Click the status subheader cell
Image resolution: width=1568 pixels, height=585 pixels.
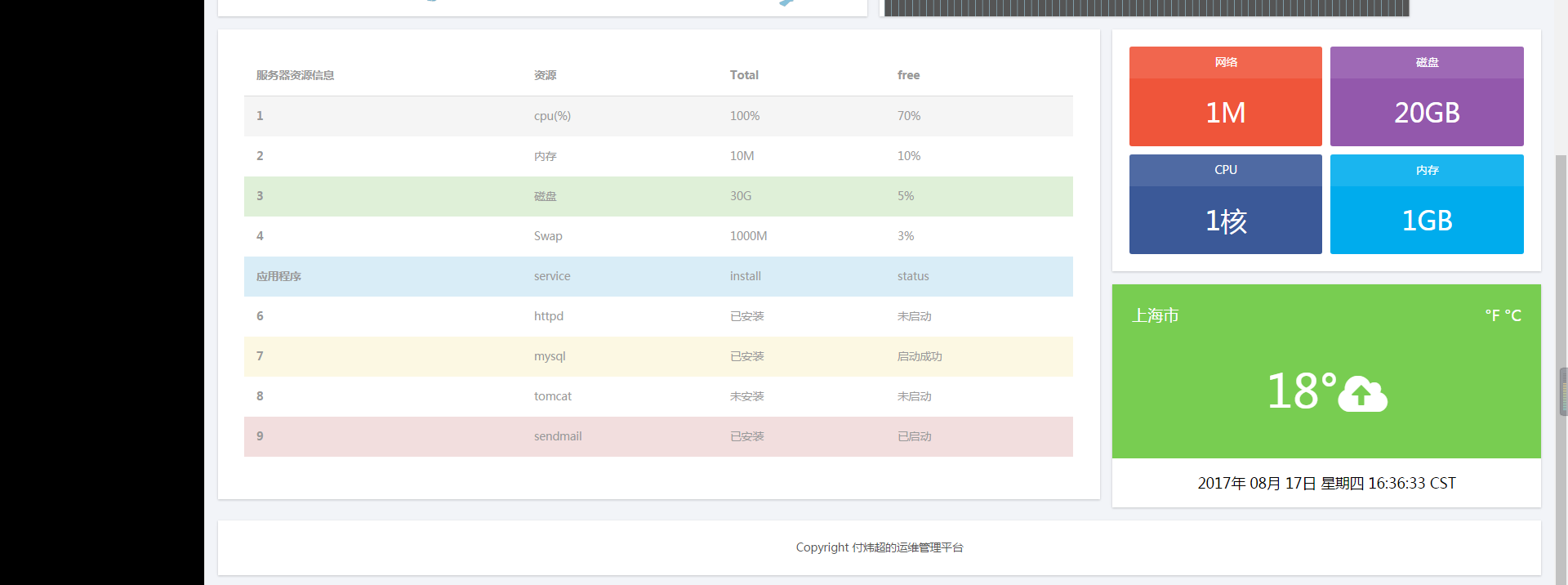(913, 276)
